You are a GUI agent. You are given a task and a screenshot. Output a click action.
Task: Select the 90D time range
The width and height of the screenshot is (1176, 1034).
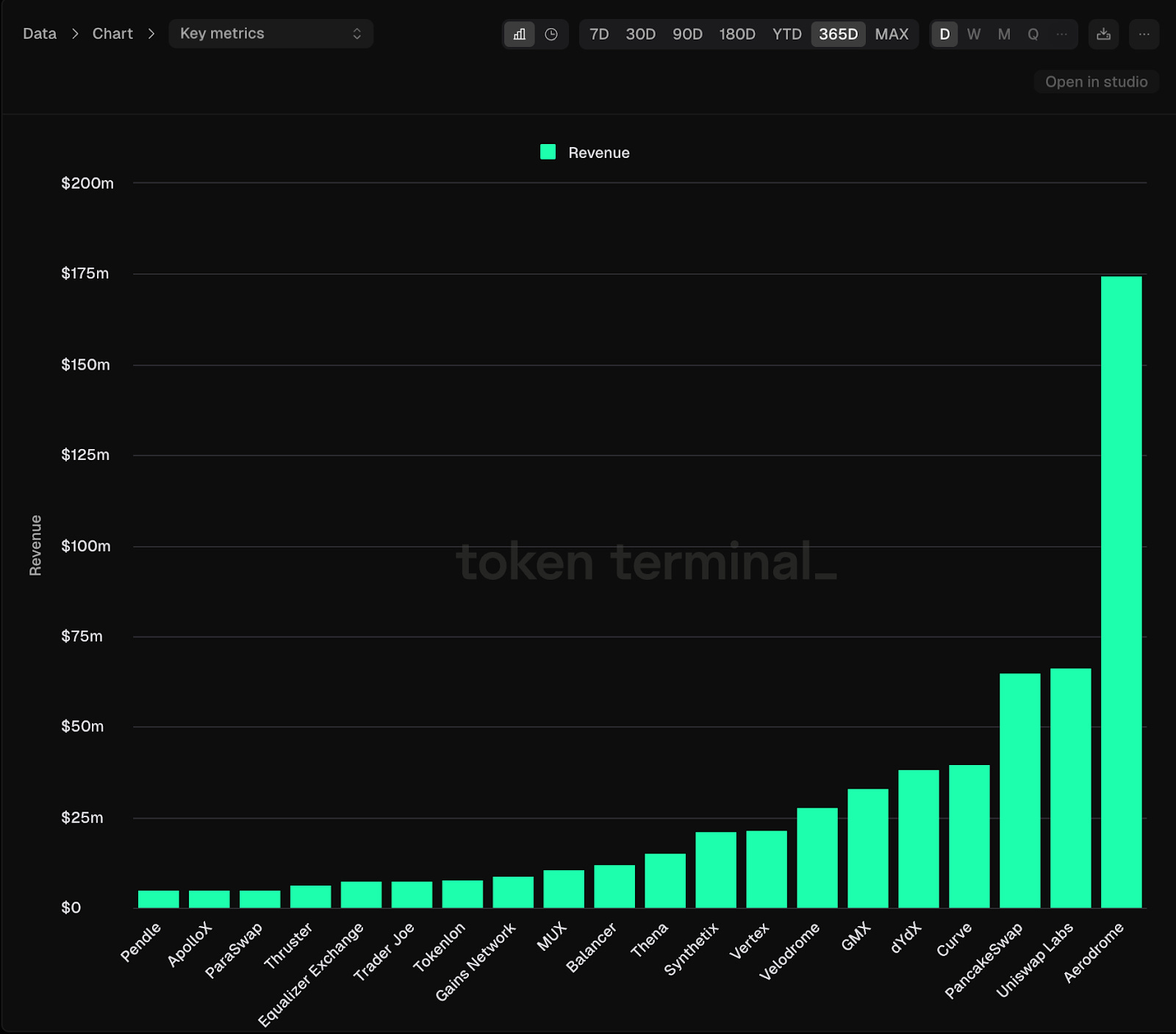coord(687,35)
